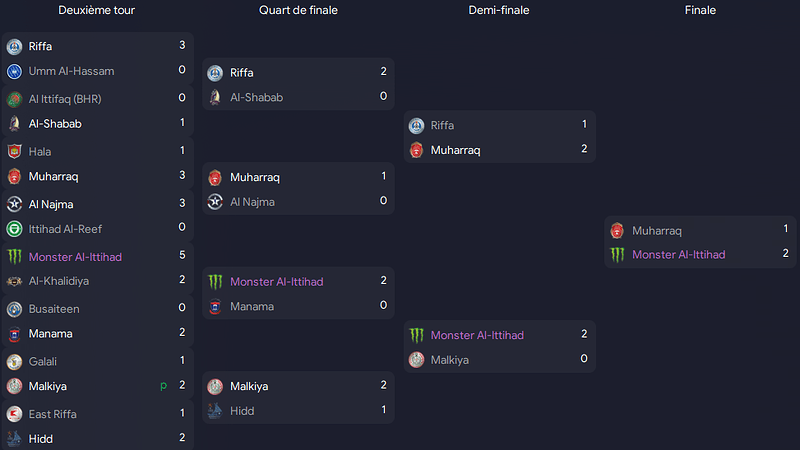
Task: Select the Finale column header
Action: click(x=700, y=10)
